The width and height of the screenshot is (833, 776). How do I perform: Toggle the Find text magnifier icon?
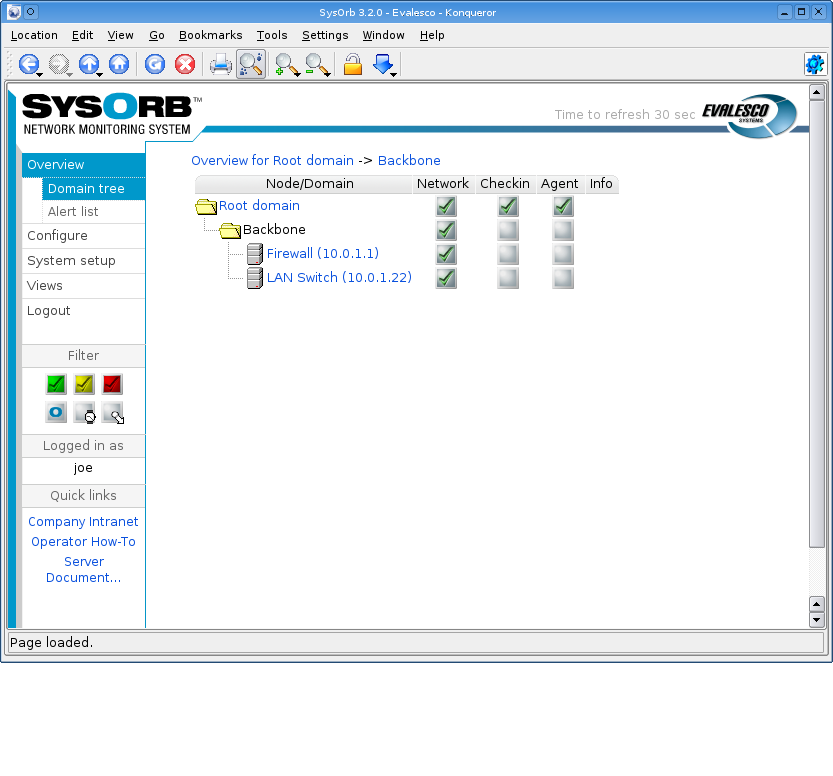(x=251, y=64)
